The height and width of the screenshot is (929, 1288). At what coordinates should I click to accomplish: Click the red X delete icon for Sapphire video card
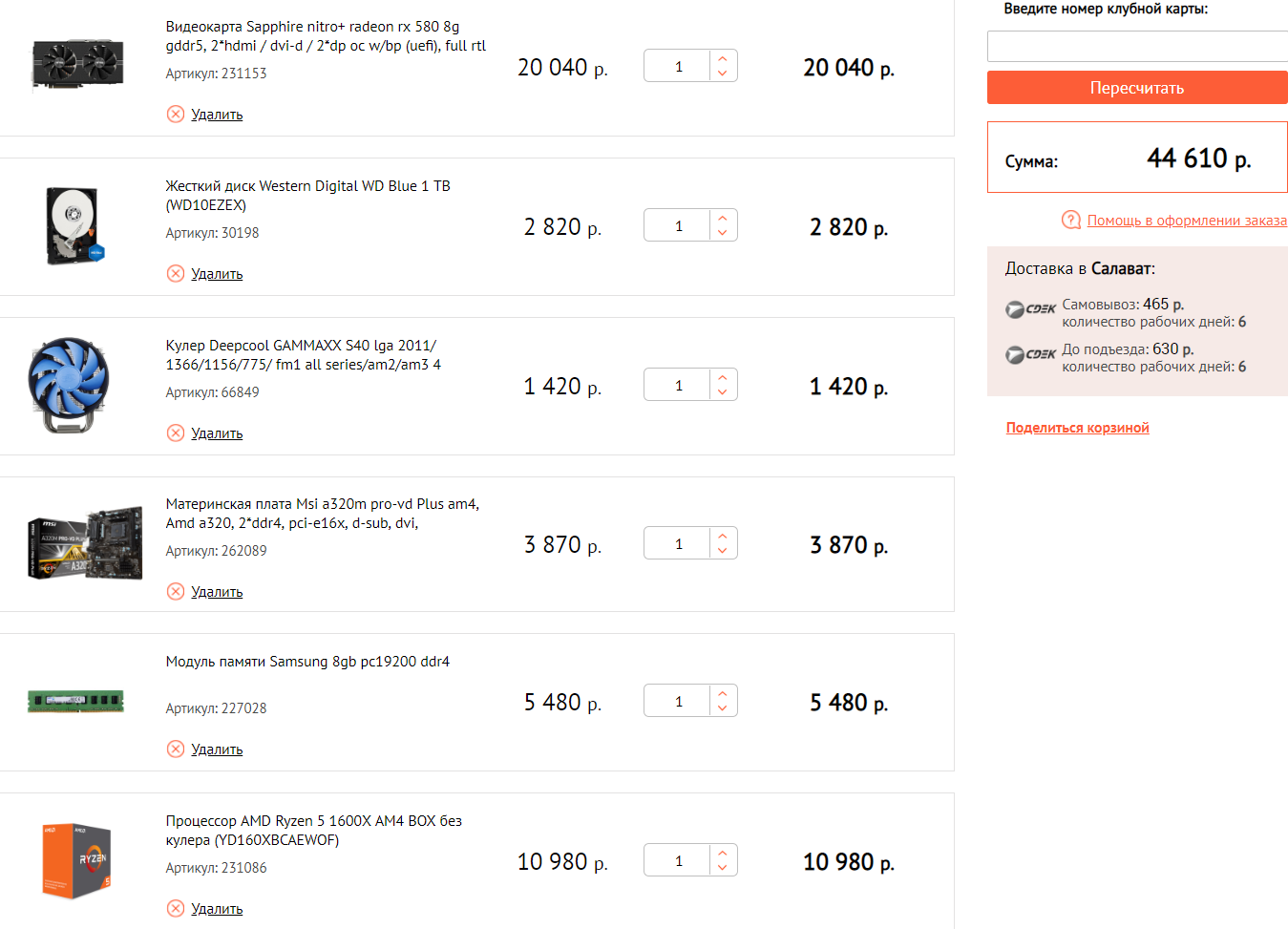click(x=176, y=115)
